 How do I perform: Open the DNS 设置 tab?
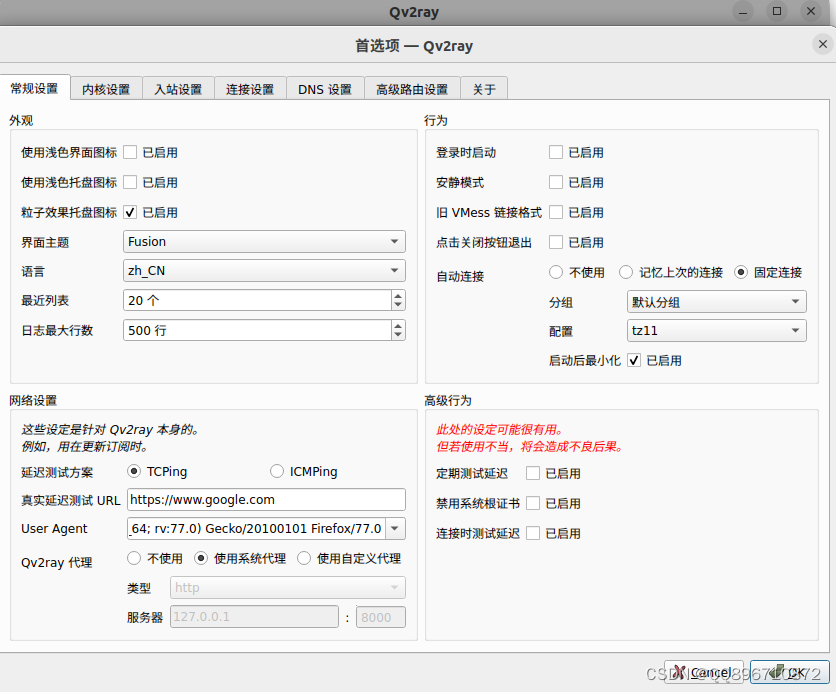[x=325, y=89]
